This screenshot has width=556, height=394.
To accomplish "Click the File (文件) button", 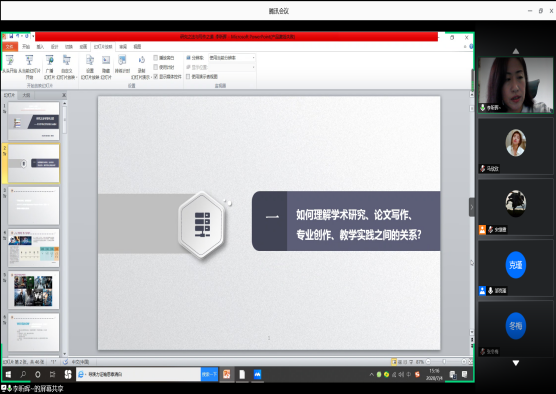I will click(x=10, y=47).
